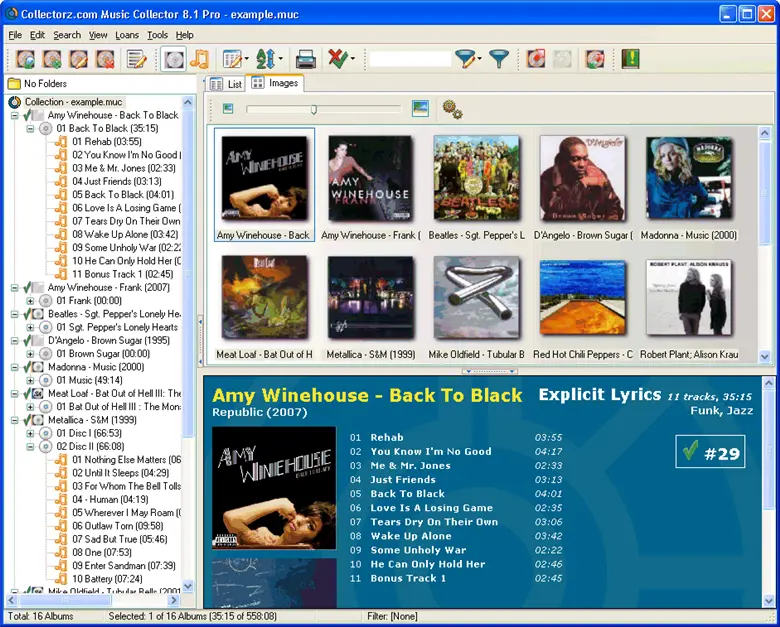Click the Print icon in toolbar
This screenshot has width=780, height=627.
tap(306, 60)
